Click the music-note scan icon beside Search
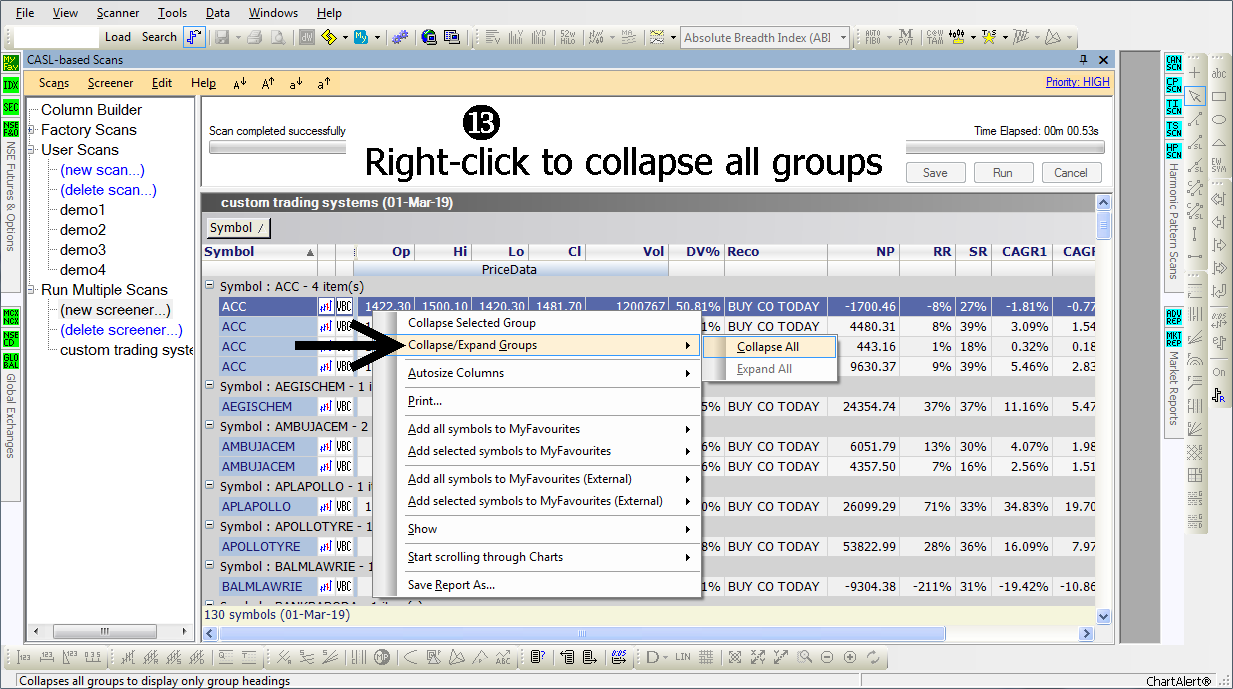The image size is (1233, 689). (x=195, y=37)
